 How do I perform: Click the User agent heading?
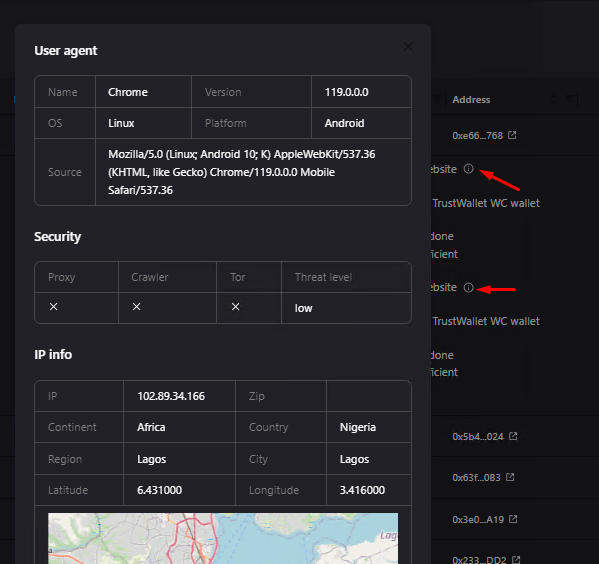(66, 51)
